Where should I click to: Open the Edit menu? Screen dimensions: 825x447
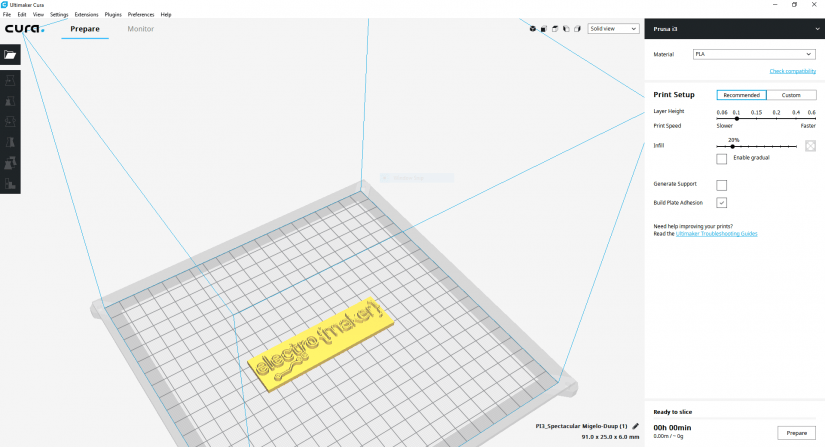point(22,15)
